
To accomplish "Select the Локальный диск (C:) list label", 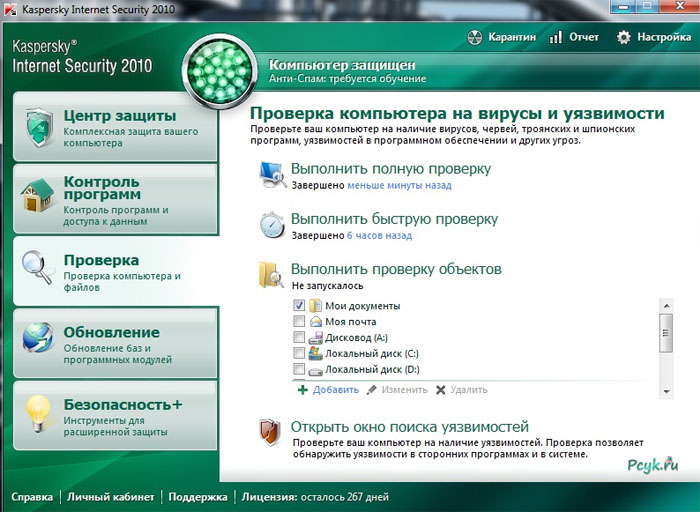I will [x=372, y=354].
